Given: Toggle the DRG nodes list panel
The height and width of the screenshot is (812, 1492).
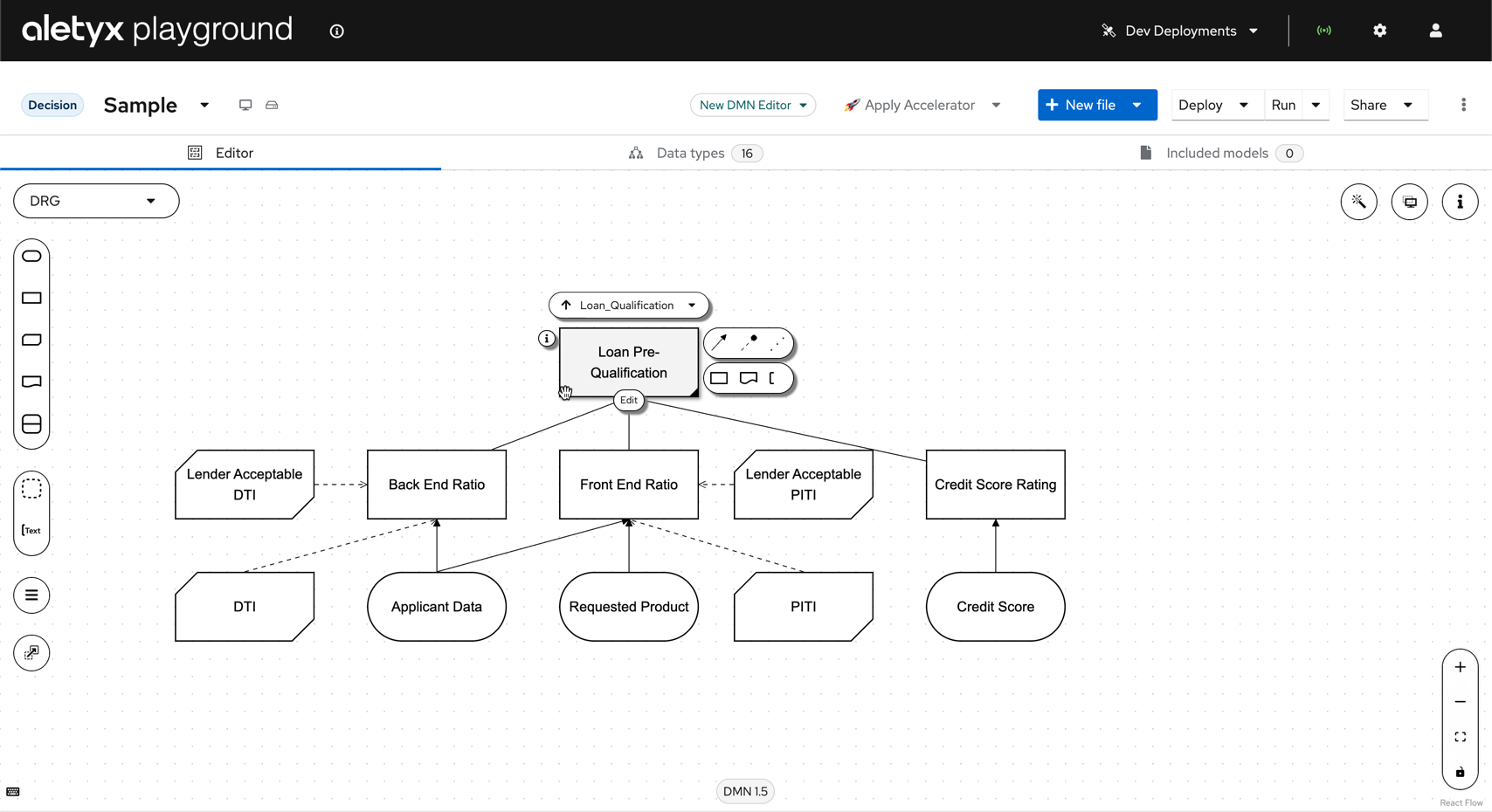Looking at the screenshot, I should coord(31,595).
